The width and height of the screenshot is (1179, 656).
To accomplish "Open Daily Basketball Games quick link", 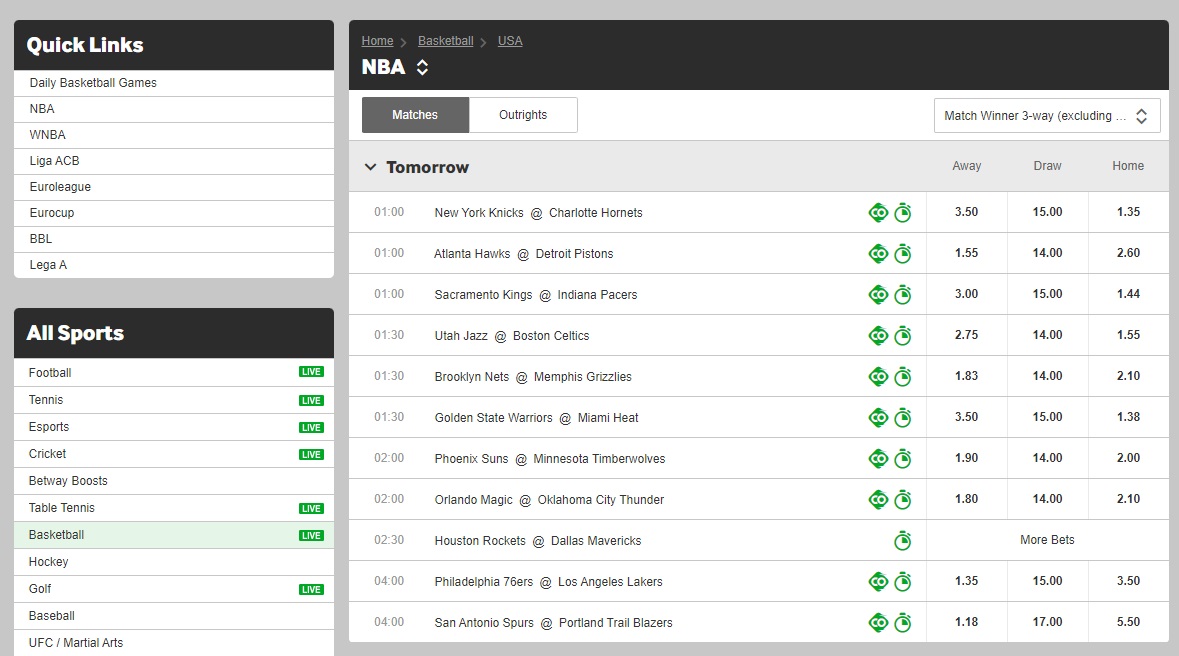I will [x=174, y=83].
